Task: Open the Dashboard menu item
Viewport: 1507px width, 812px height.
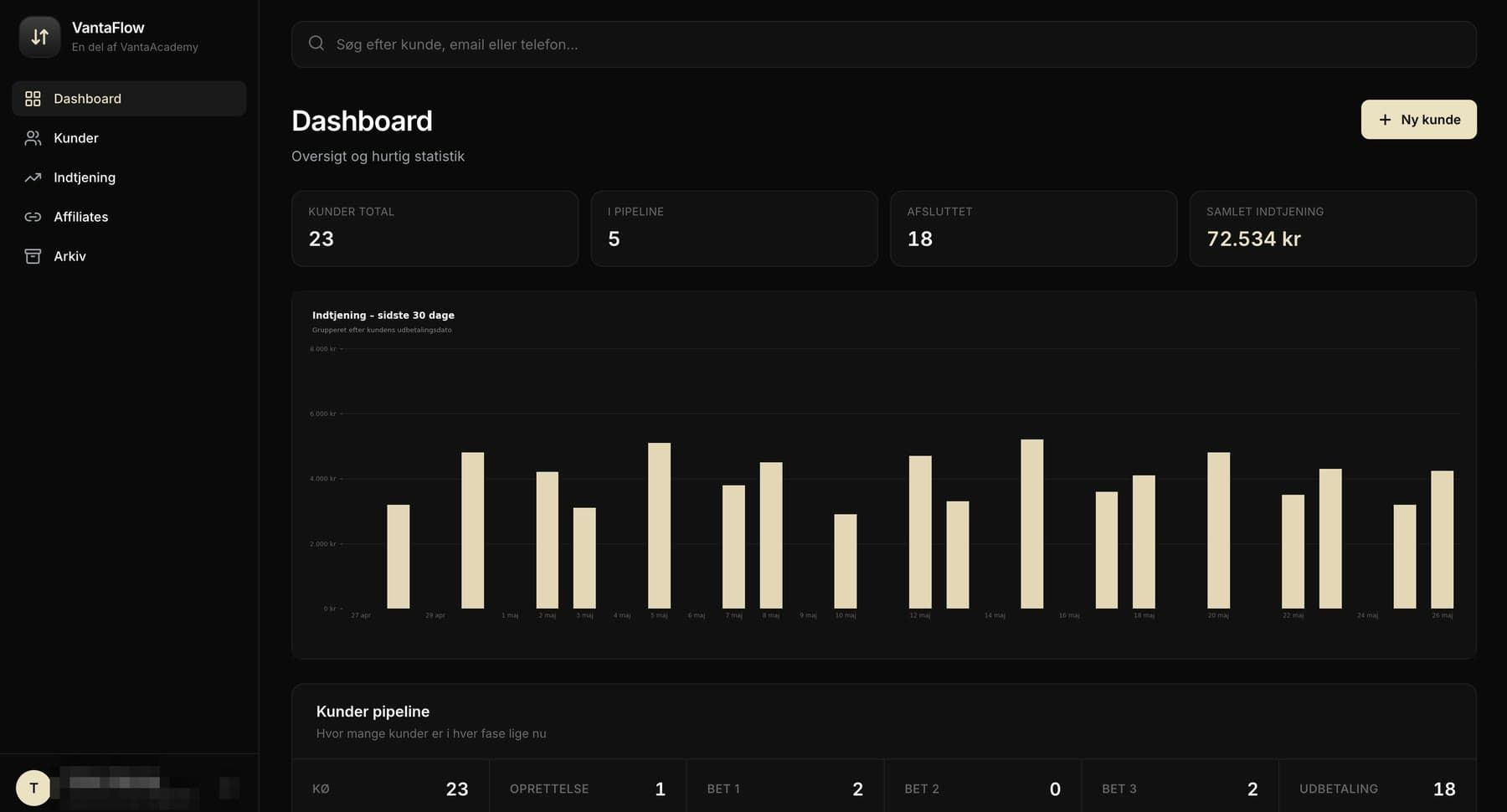Action: tap(129, 99)
